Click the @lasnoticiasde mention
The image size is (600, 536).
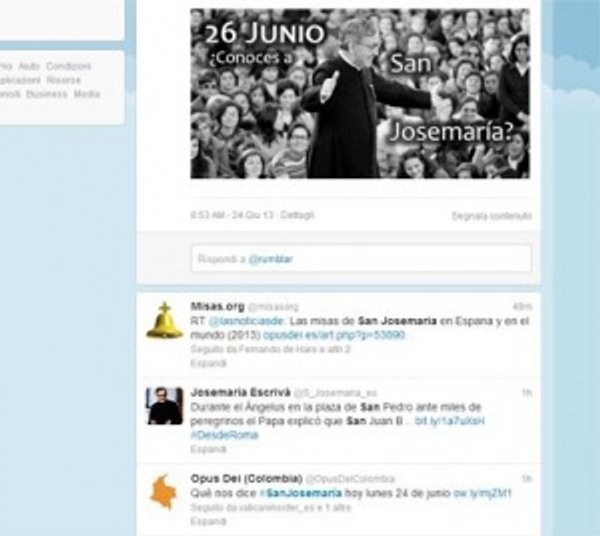click(x=237, y=321)
